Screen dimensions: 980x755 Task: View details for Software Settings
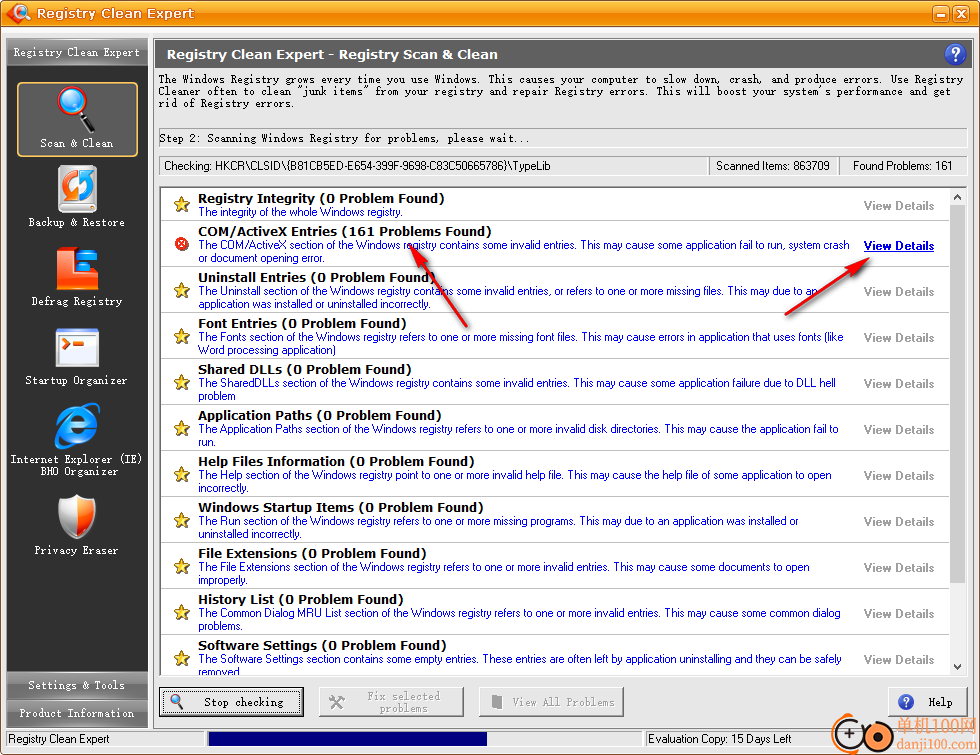coord(899,660)
